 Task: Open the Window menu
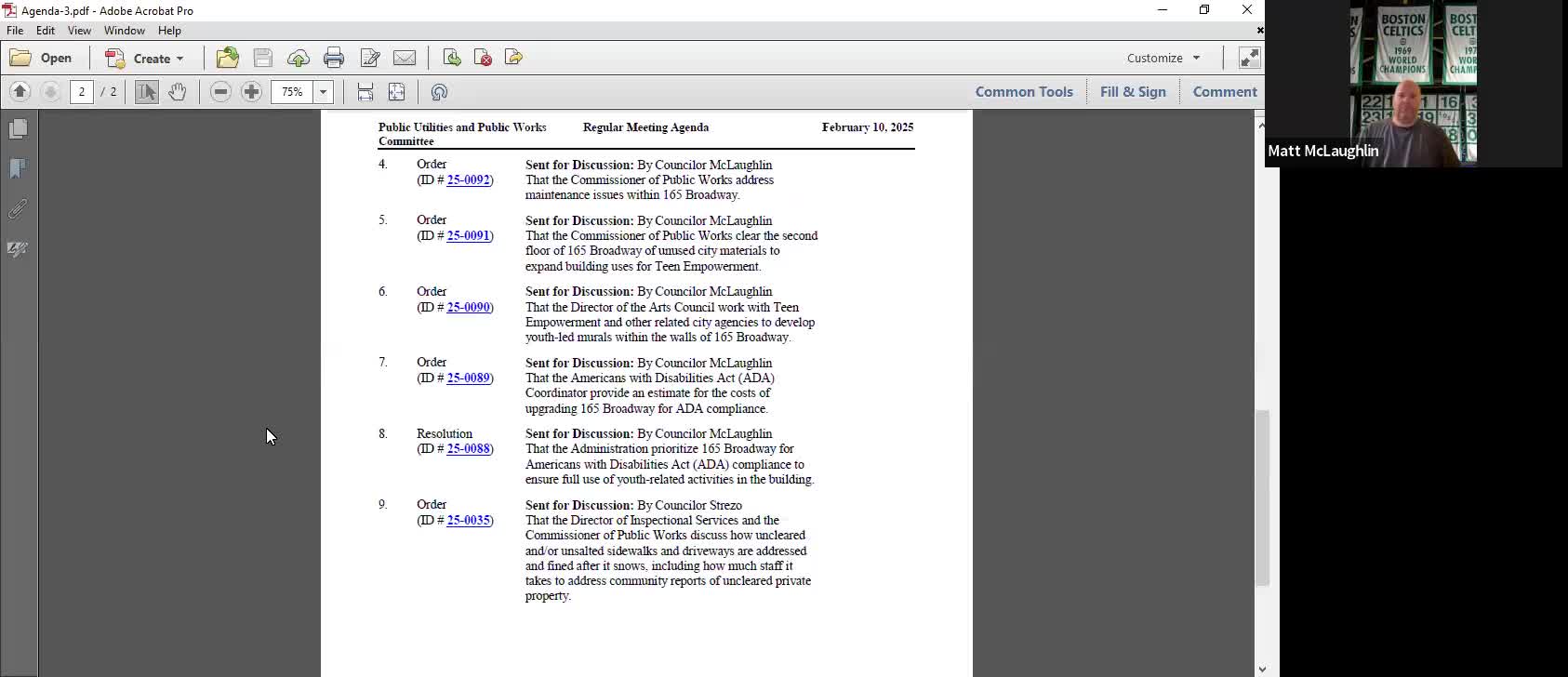pos(125,31)
